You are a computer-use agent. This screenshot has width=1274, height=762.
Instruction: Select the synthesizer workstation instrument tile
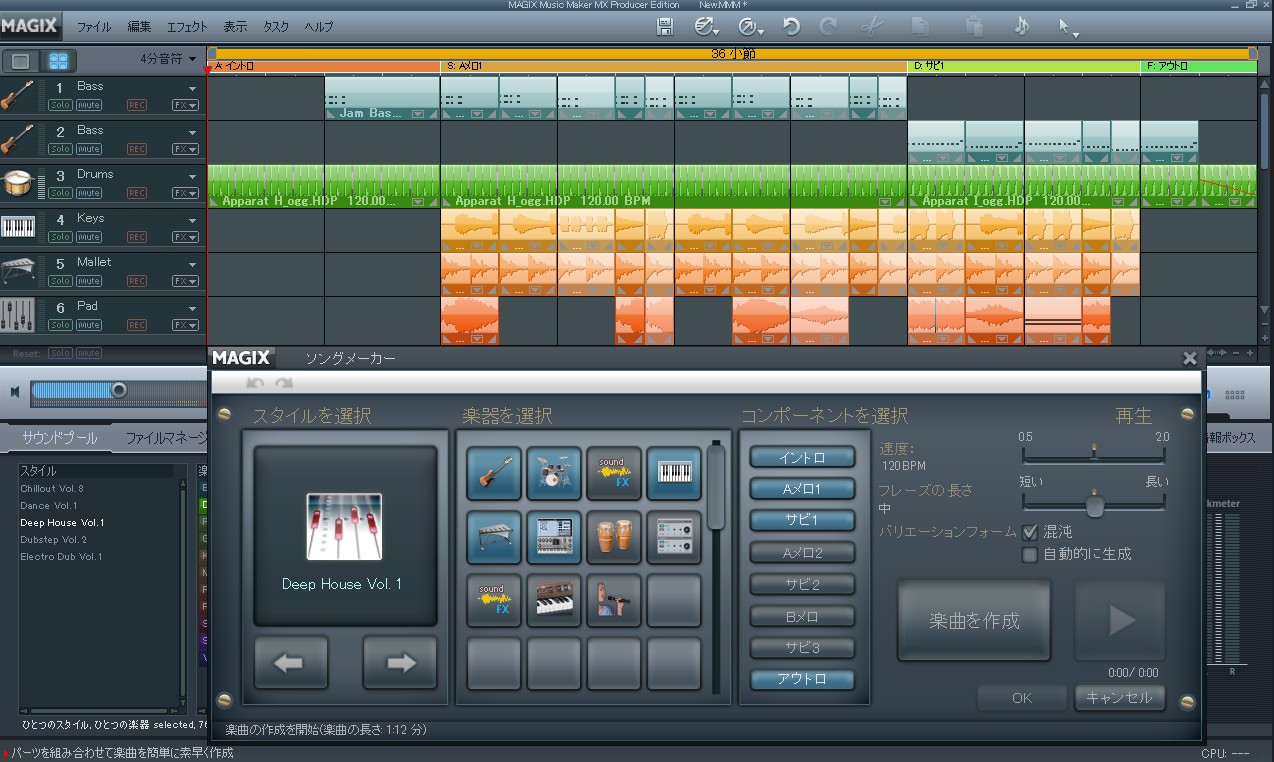click(x=554, y=537)
